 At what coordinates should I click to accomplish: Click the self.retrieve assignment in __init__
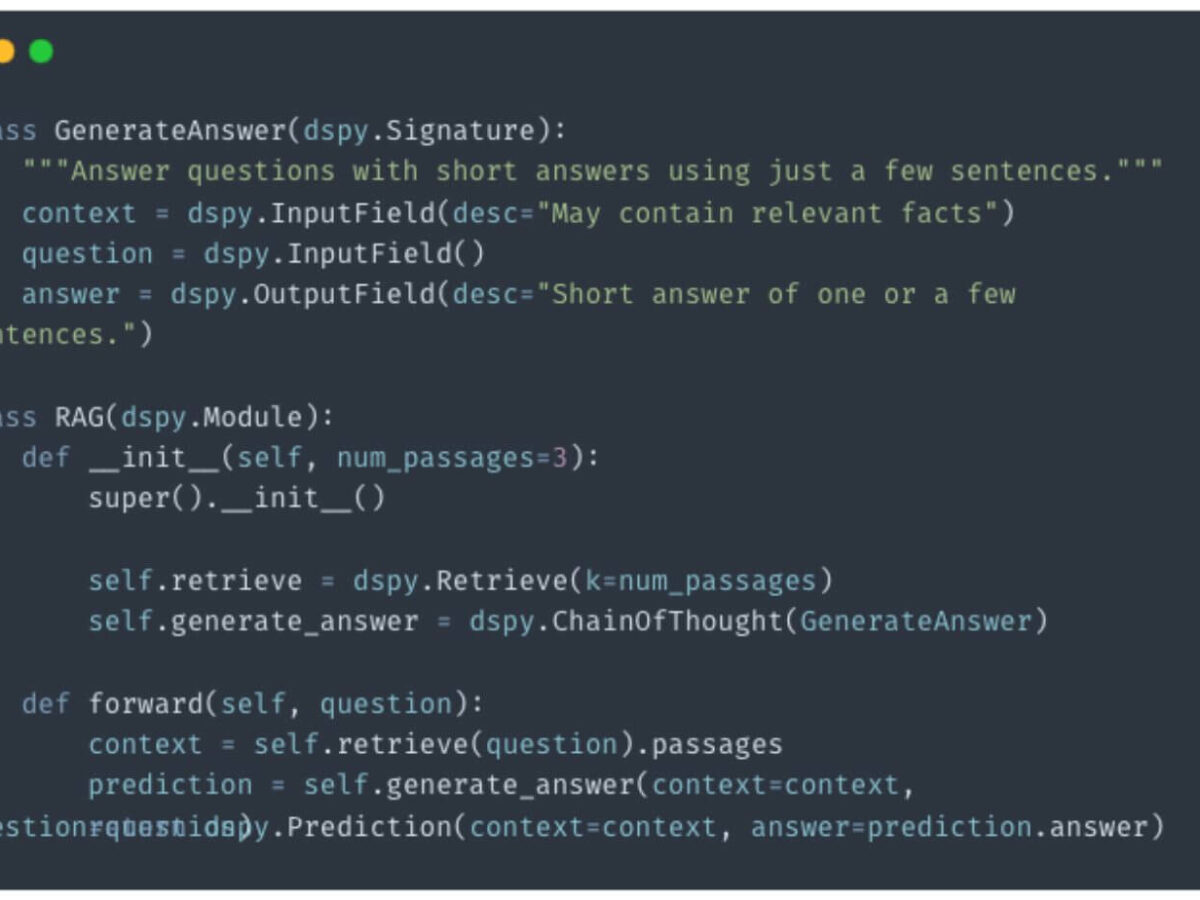tap(194, 581)
